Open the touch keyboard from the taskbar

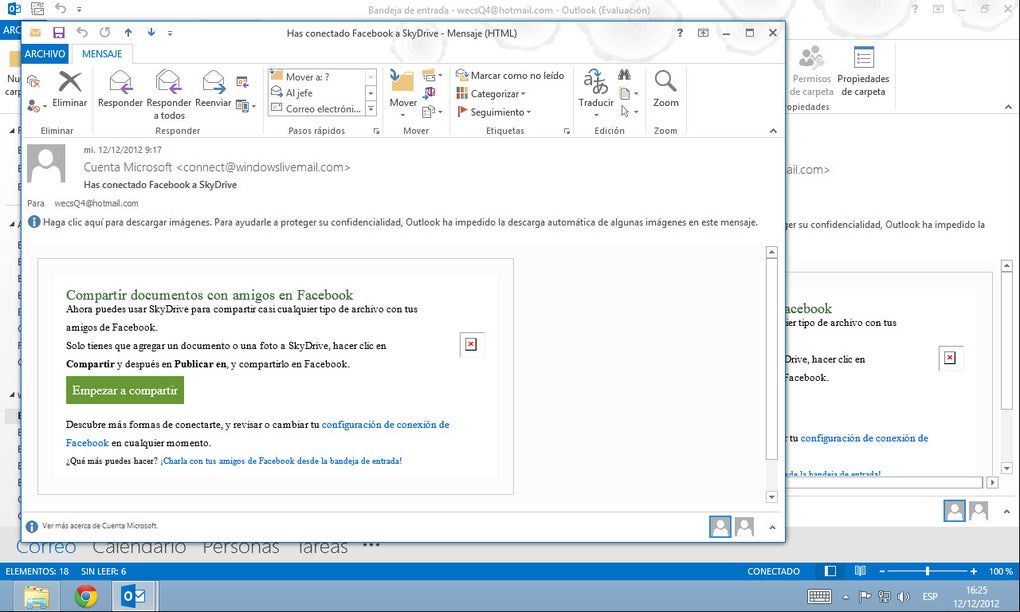[x=819, y=596]
